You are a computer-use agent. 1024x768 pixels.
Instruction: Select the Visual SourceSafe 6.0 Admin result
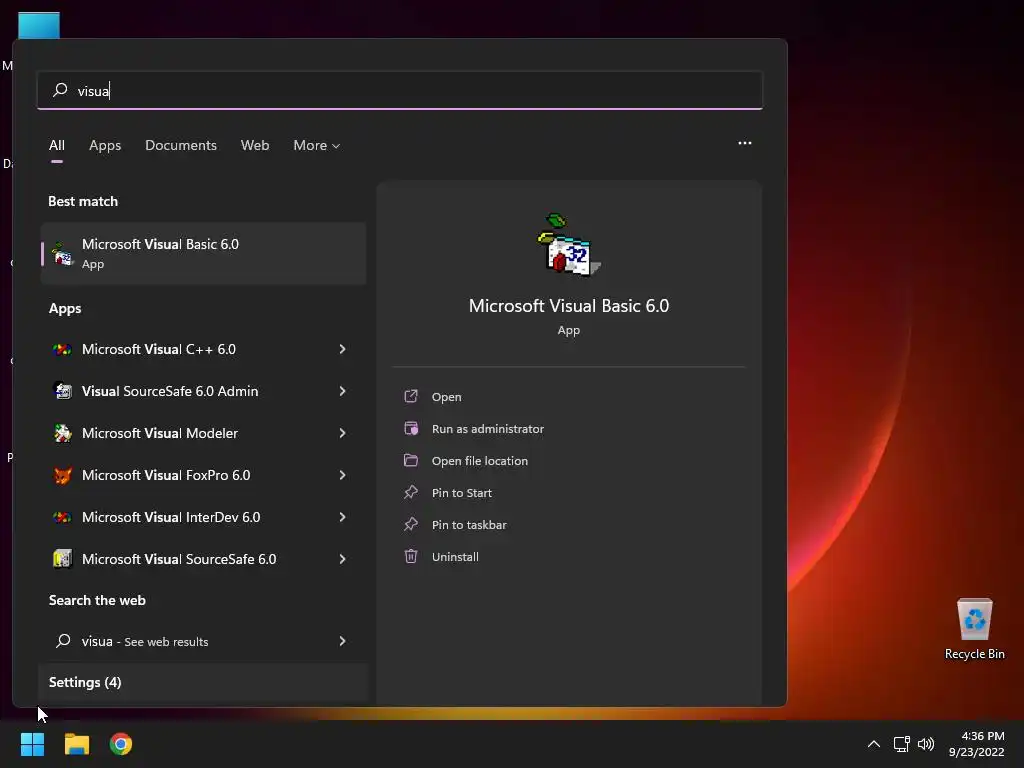pyautogui.click(x=203, y=391)
